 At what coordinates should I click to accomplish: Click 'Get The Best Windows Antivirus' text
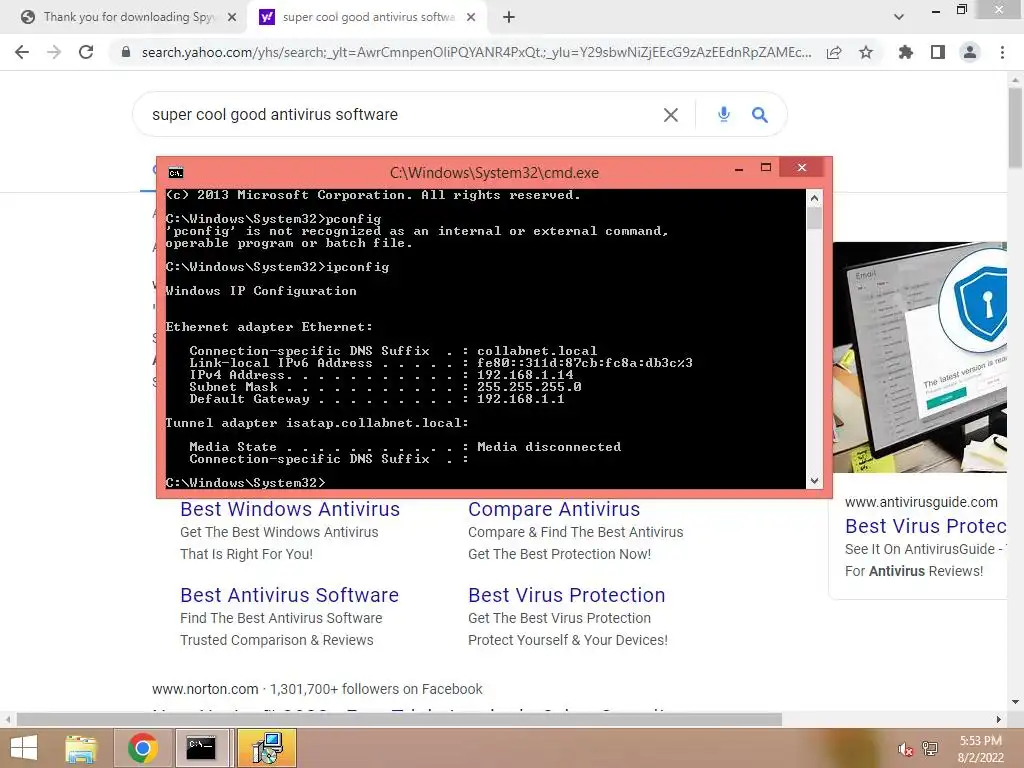279,532
